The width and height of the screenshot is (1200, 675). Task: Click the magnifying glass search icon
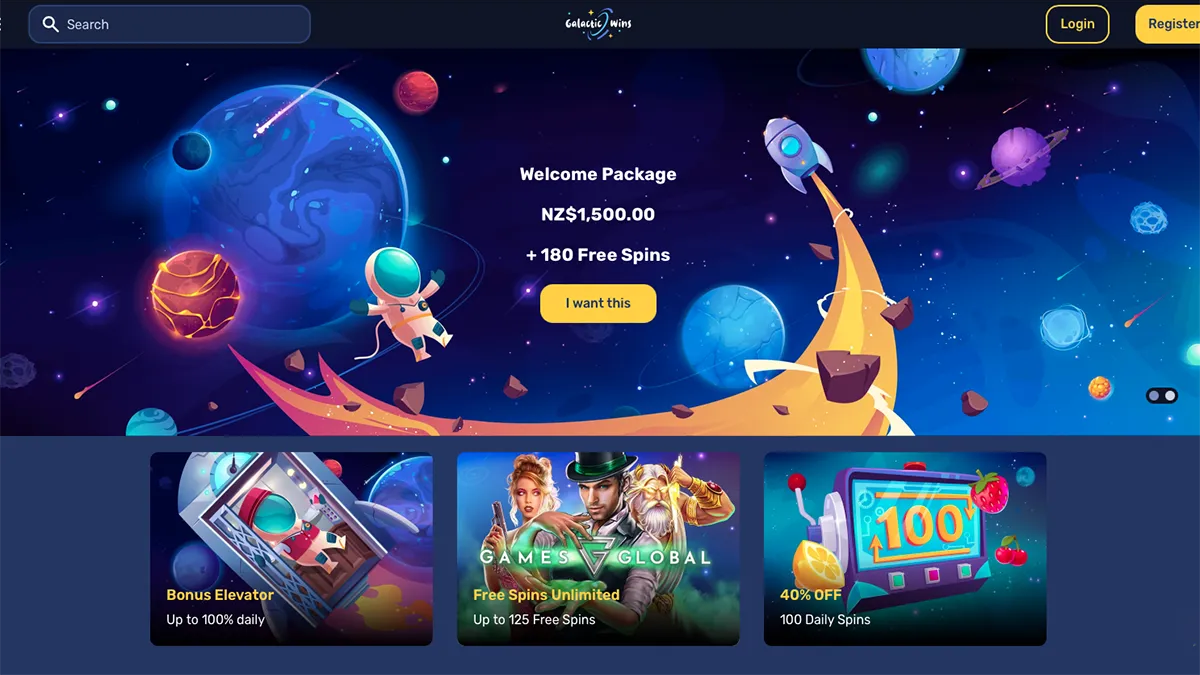51,24
